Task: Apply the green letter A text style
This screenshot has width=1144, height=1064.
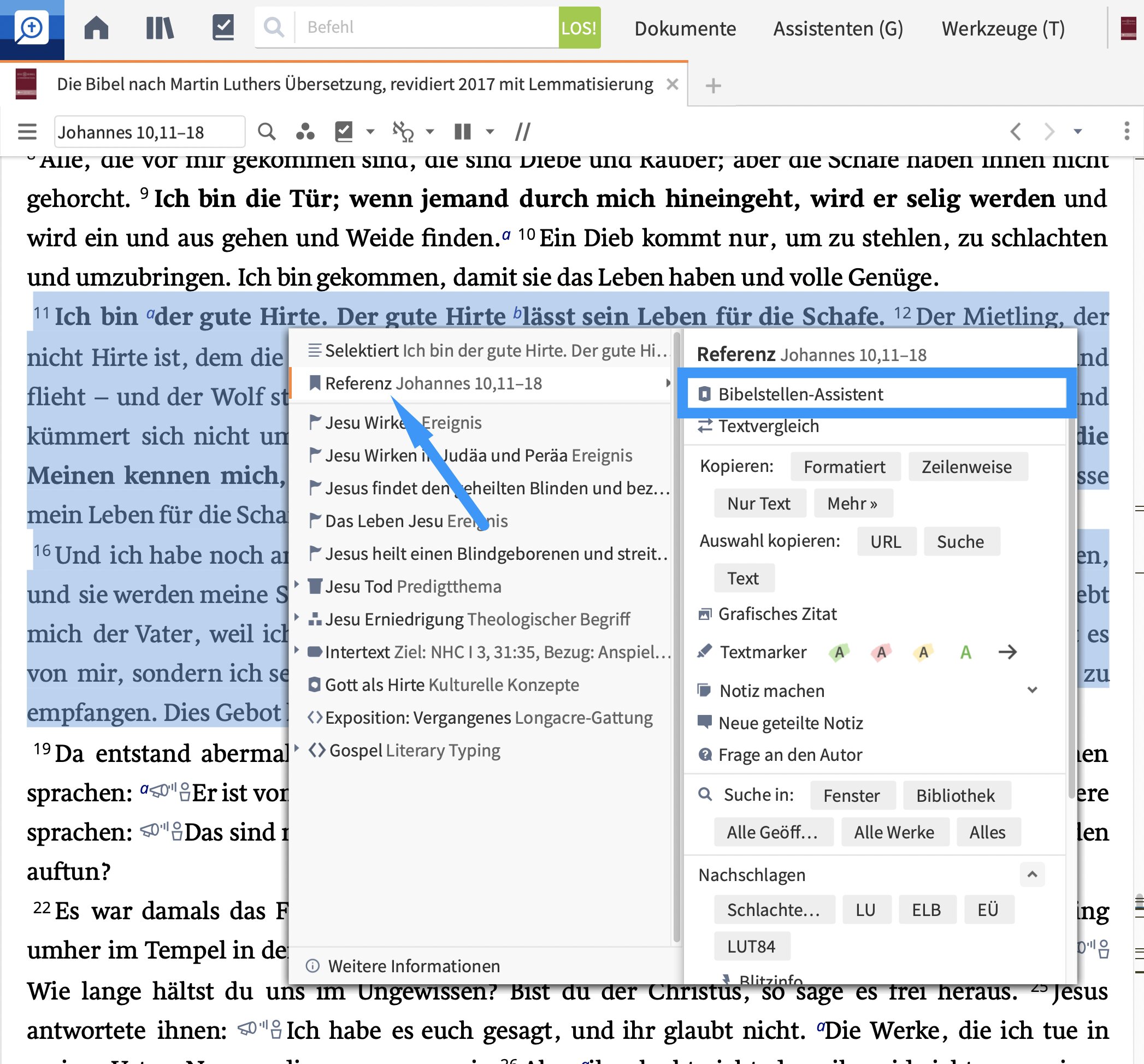Action: (x=965, y=652)
